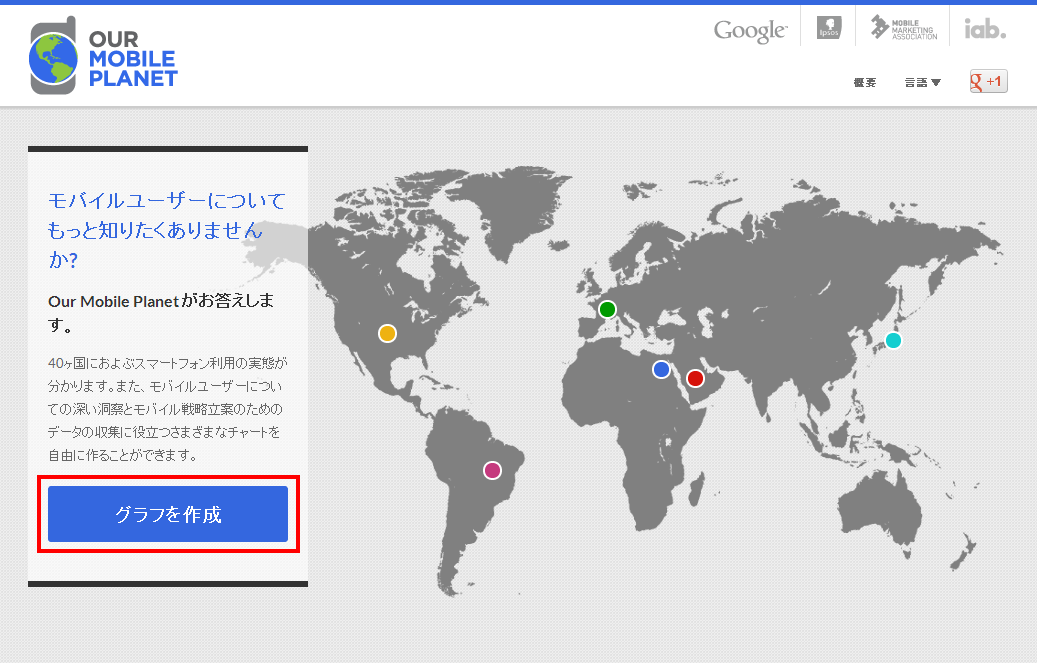Open the Google partner logo
This screenshot has height=663, width=1037.
click(750, 30)
